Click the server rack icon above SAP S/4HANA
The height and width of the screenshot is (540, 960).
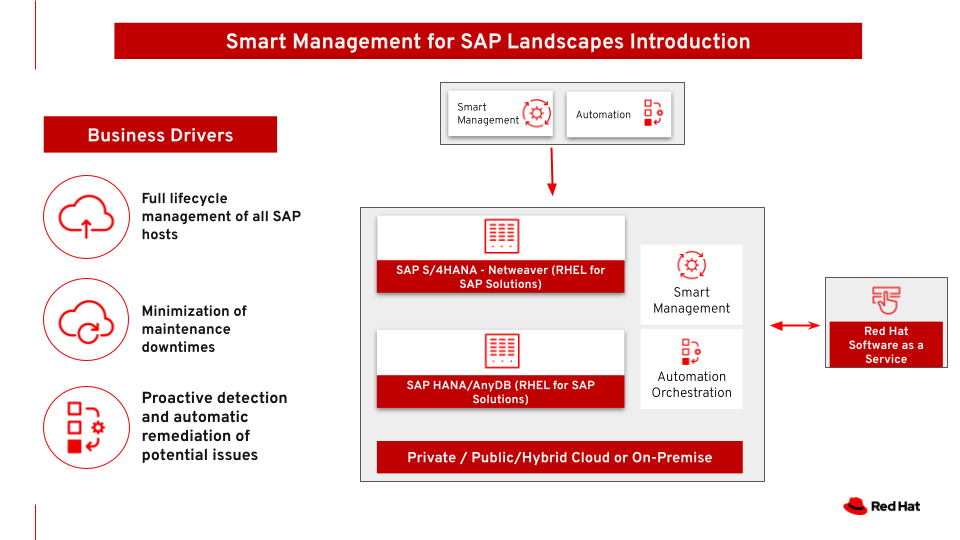click(x=501, y=236)
